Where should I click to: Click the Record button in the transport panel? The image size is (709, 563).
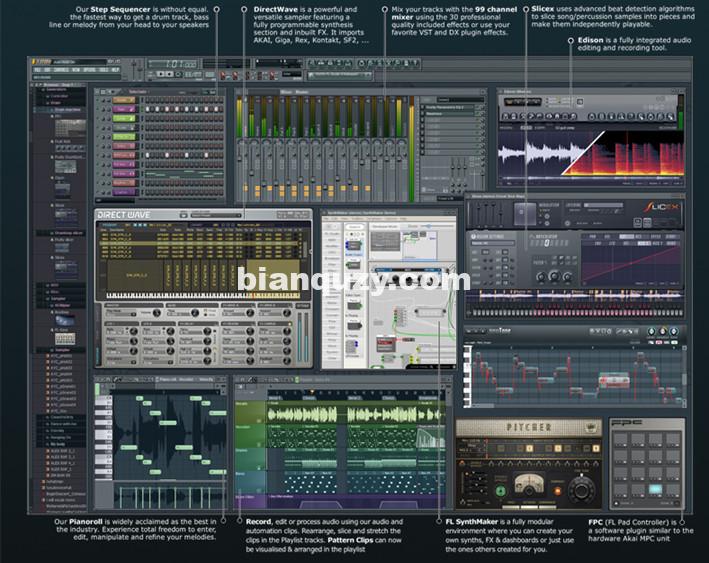pos(179,74)
